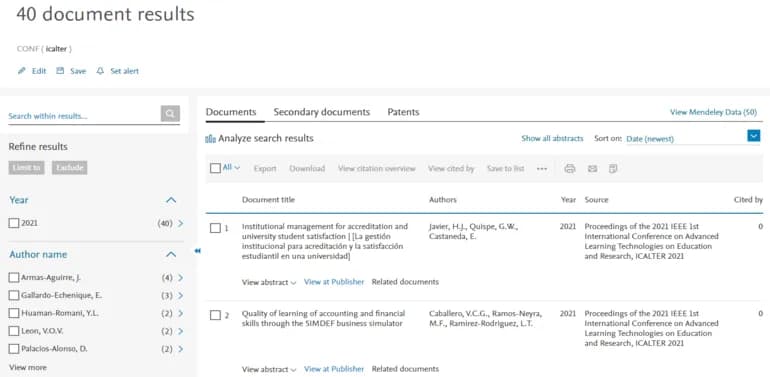770x377 pixels.
Task: Check the Huaman-Romani, Y.L. author filter
Action: (14, 313)
